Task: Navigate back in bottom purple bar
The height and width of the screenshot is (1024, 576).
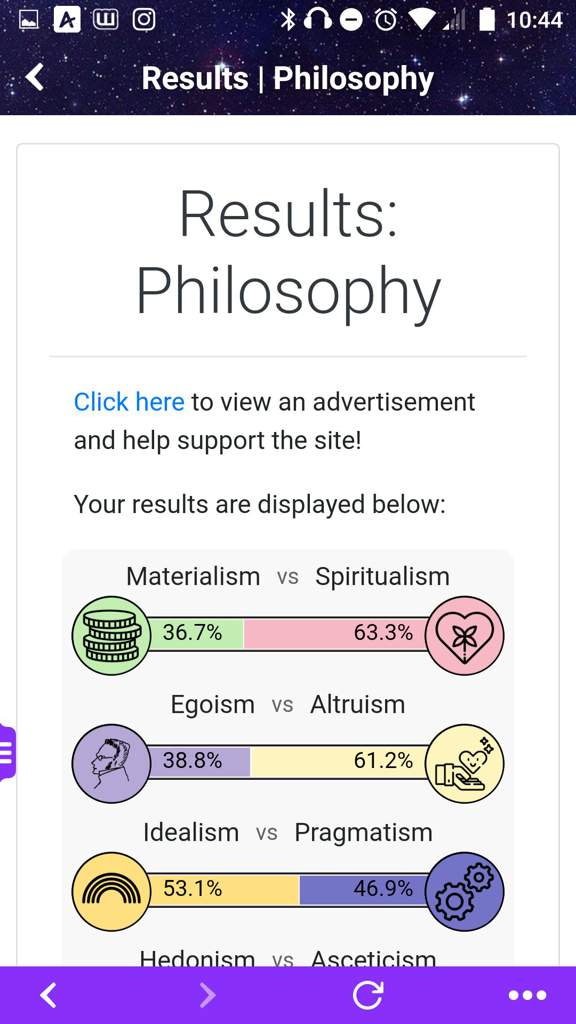Action: (48, 995)
